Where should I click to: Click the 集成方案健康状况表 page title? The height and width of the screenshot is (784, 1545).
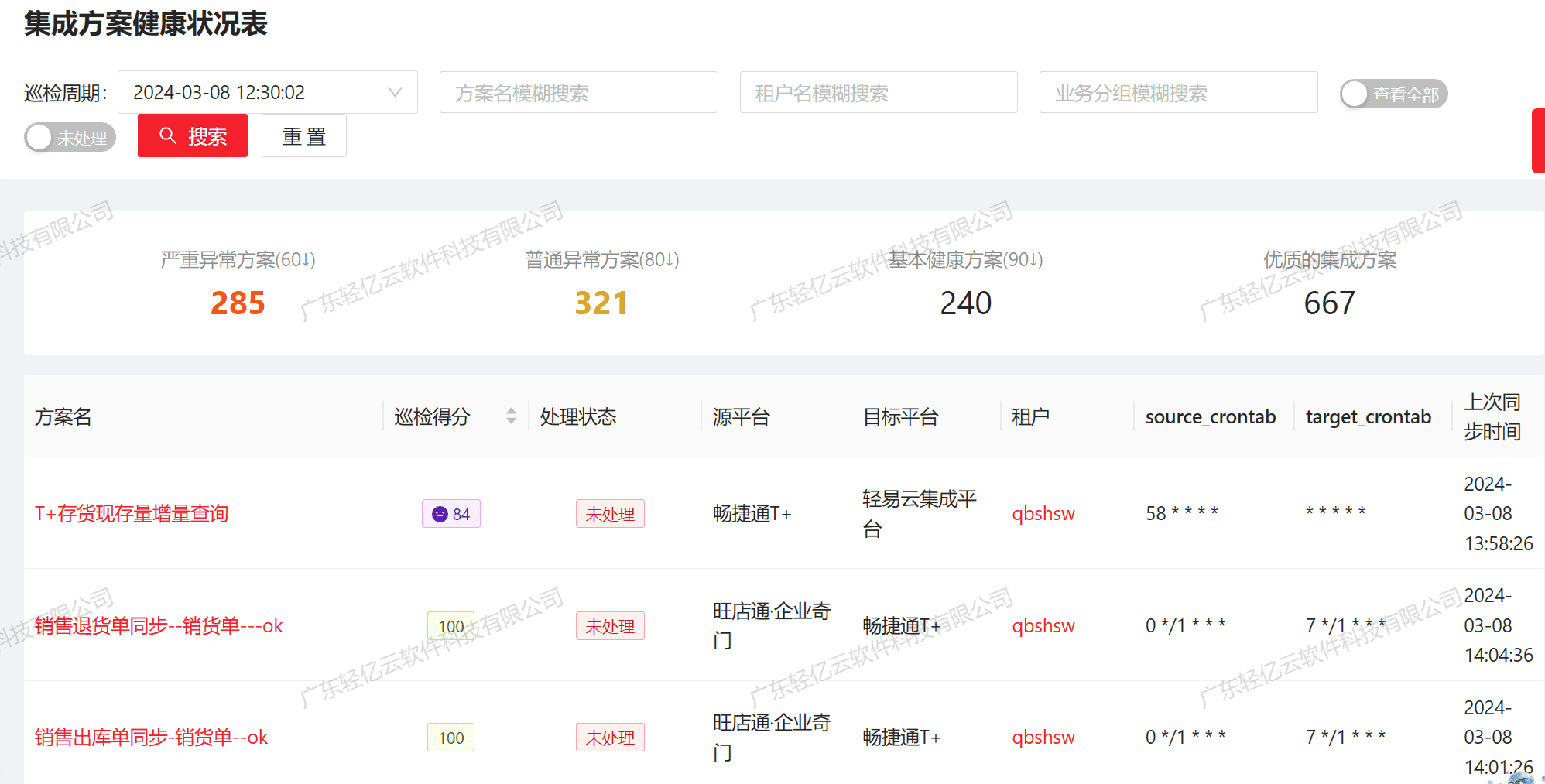146,23
